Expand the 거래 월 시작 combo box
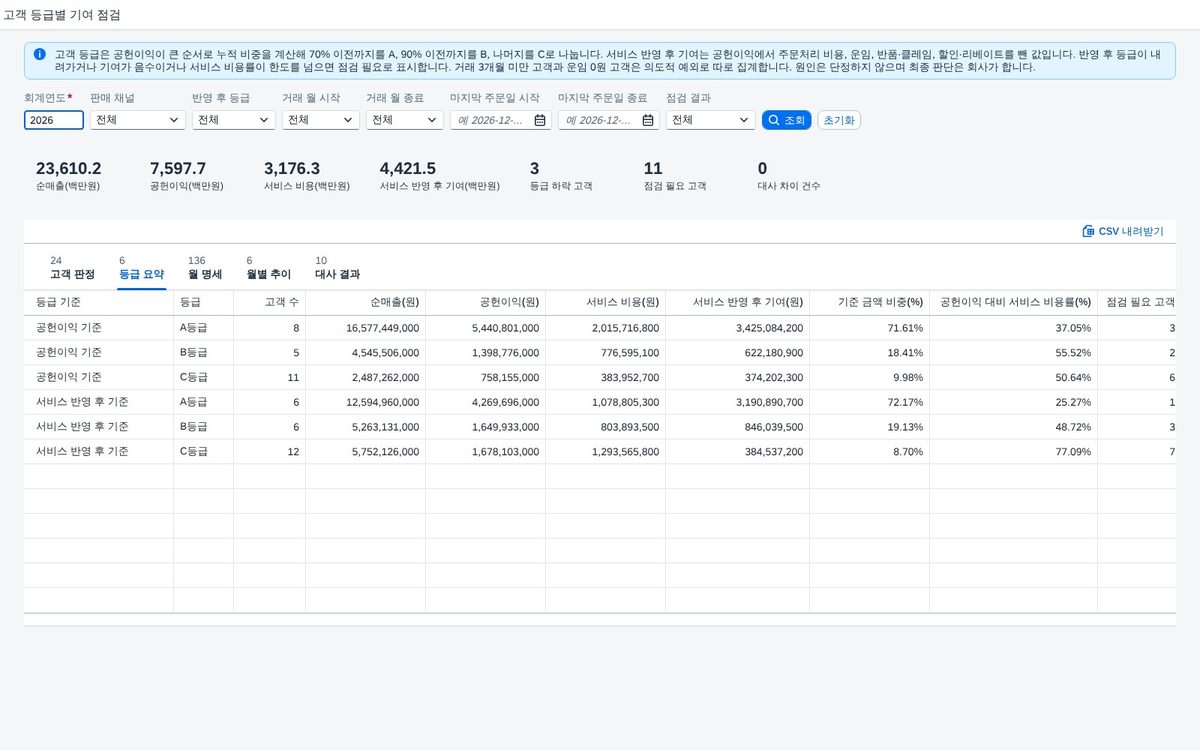Image resolution: width=1200 pixels, height=750 pixels. [349, 120]
